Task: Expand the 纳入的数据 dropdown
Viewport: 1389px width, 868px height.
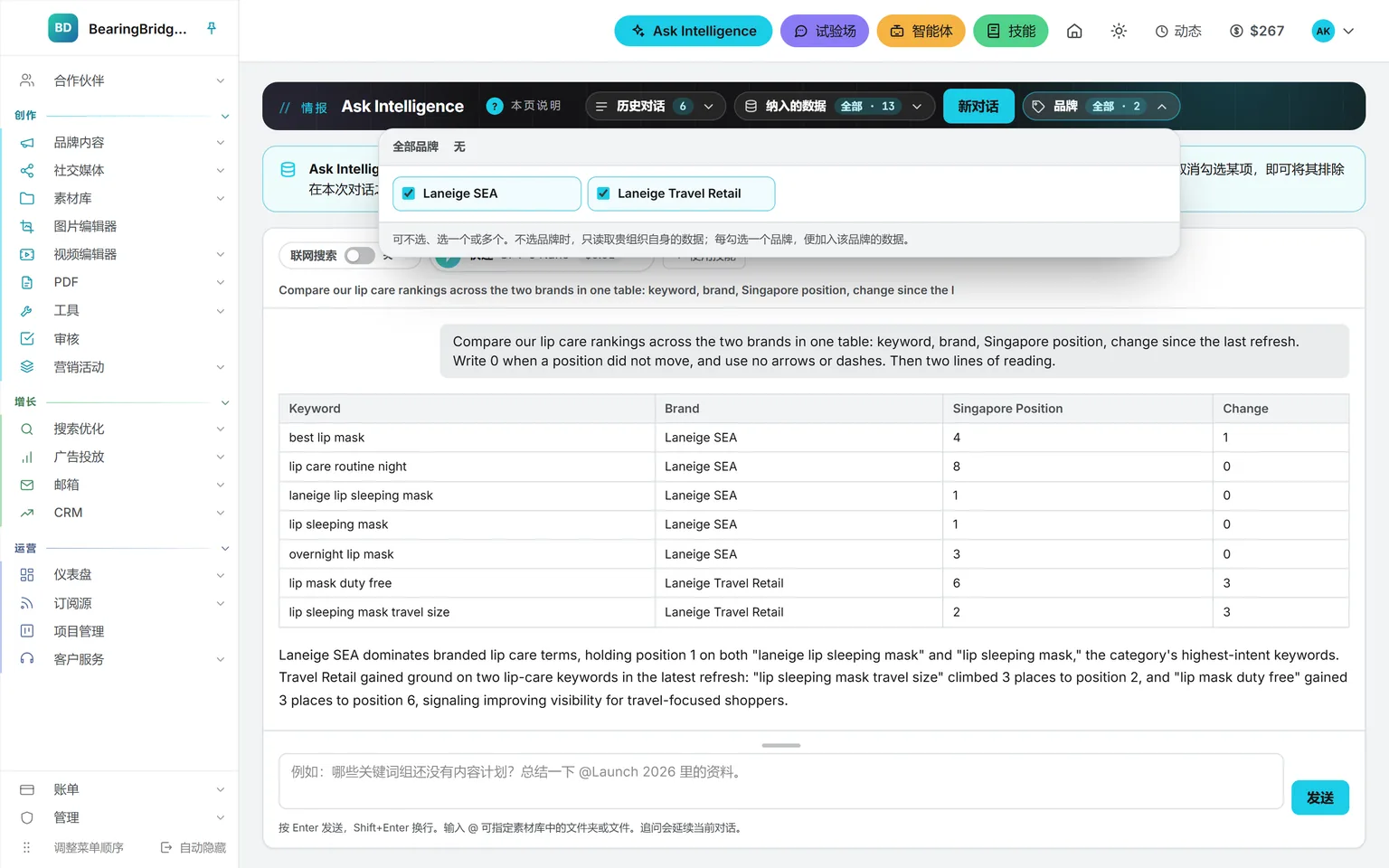Action: pyautogui.click(x=834, y=106)
